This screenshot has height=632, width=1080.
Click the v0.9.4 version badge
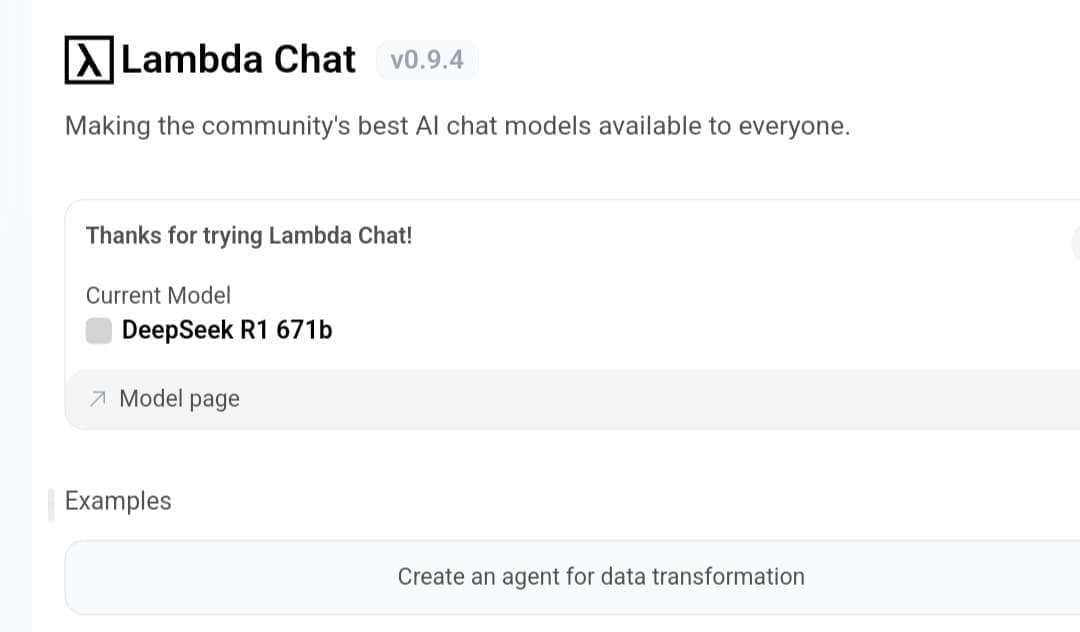coord(427,60)
